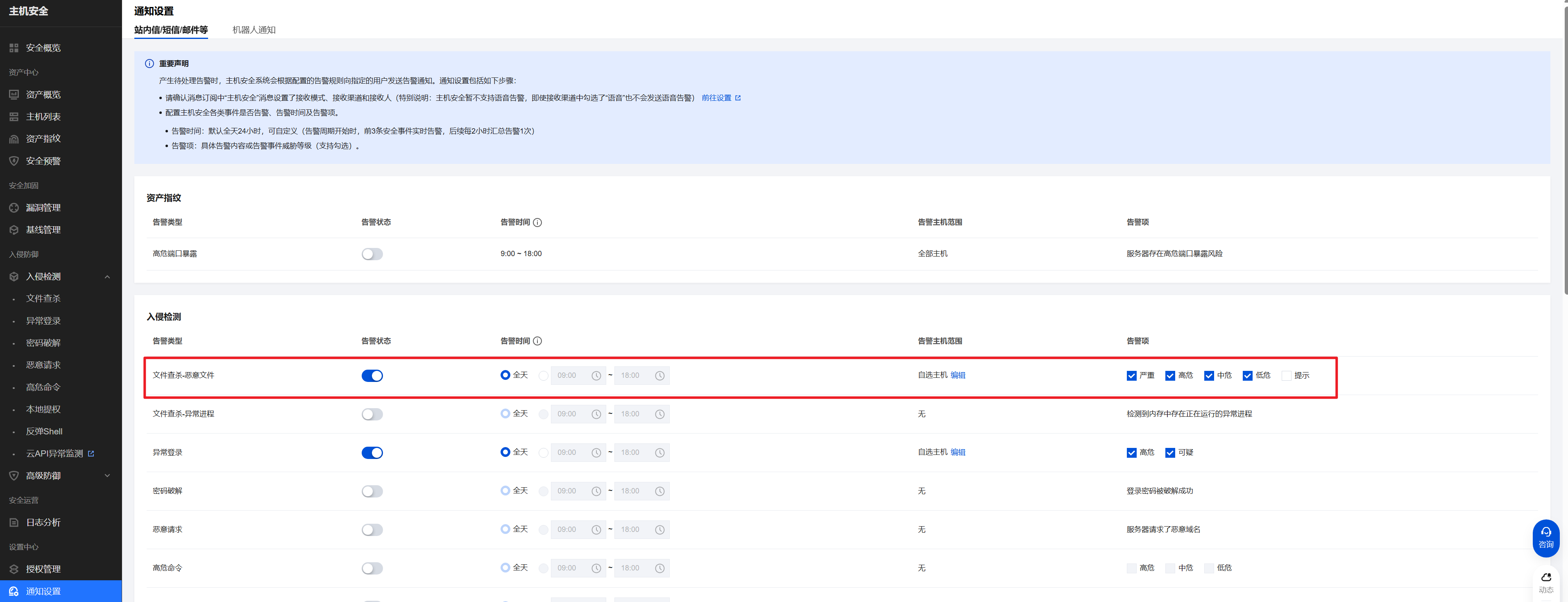Open the 动态 cloud icon panel

tap(1545, 577)
